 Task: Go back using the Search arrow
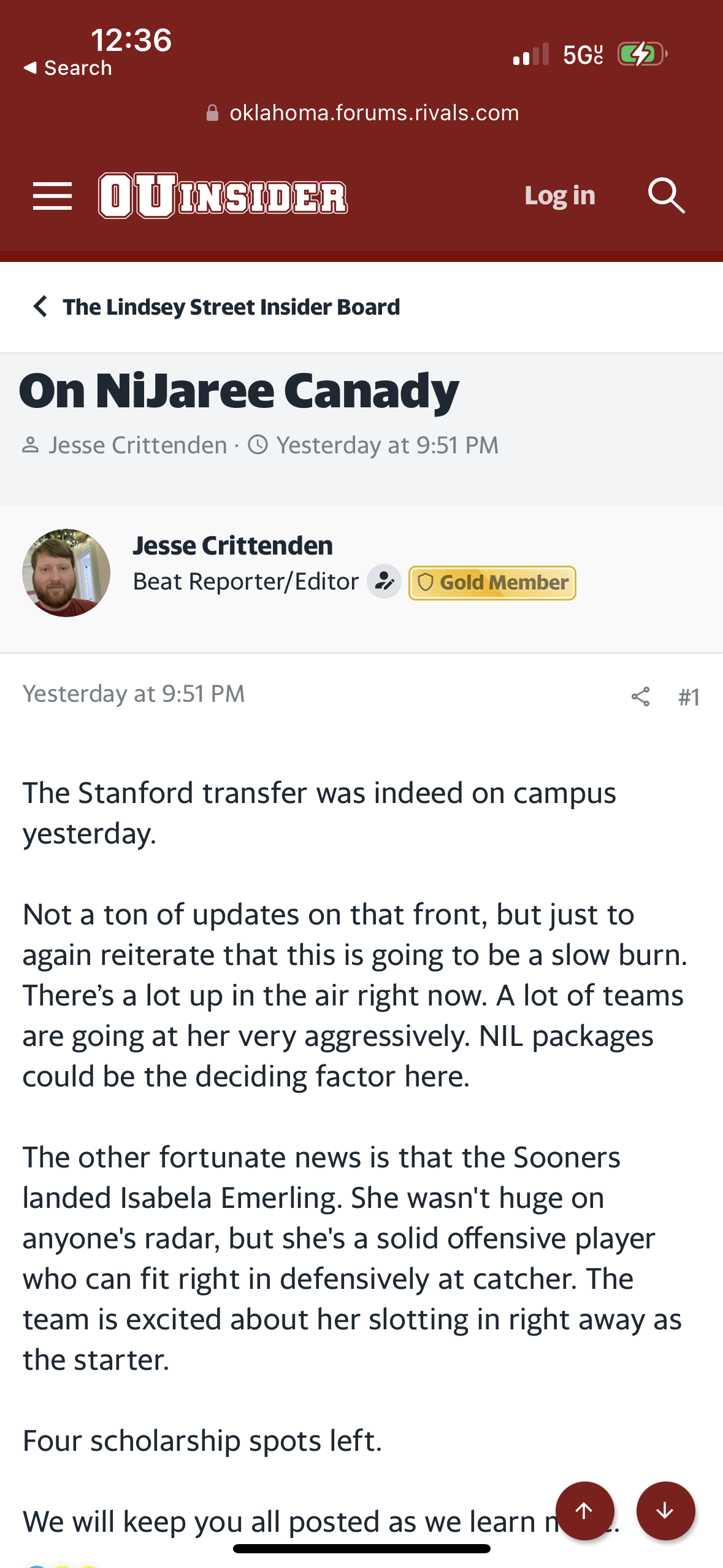coord(67,67)
